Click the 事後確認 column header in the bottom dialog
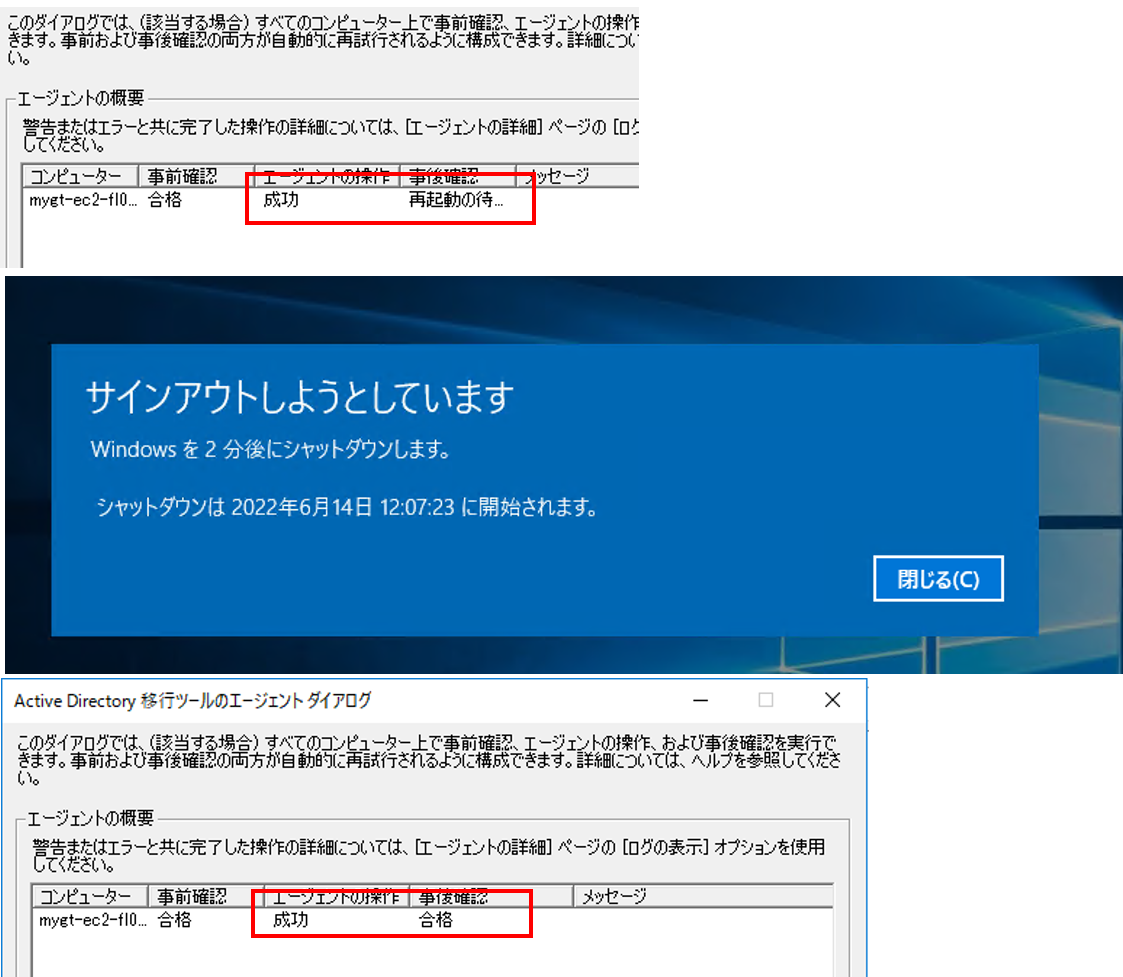 click(491, 896)
